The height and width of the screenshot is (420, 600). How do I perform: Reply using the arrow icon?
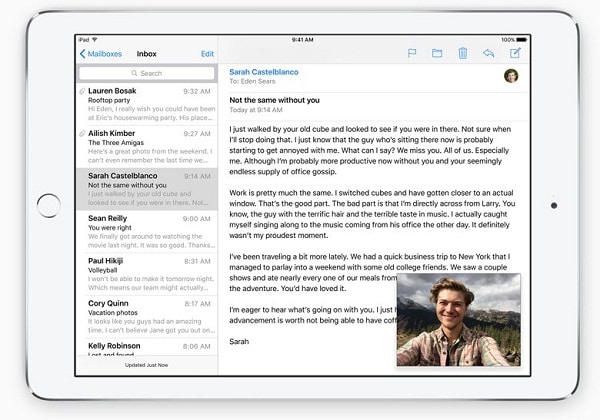[x=488, y=53]
